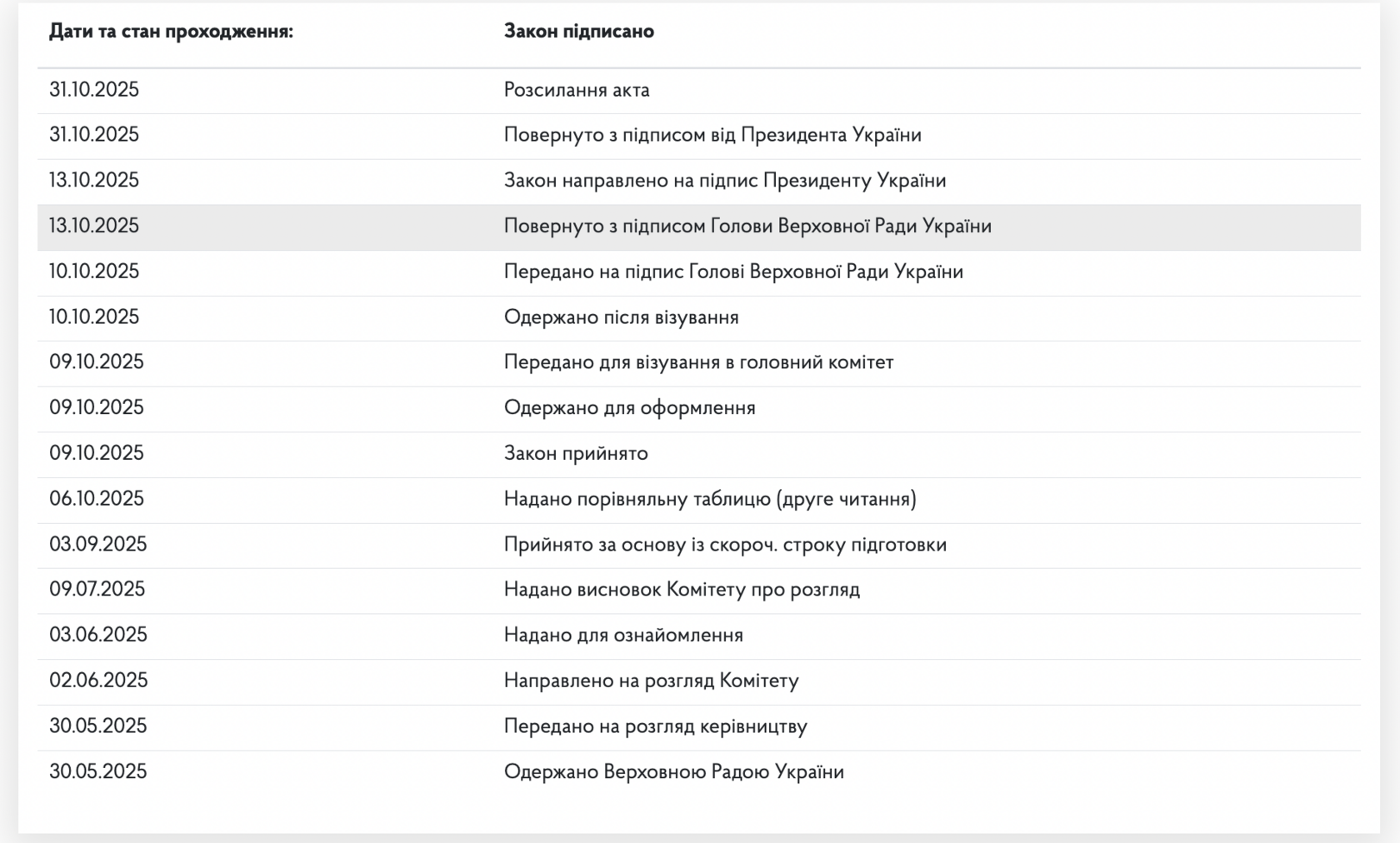
Task: Click the "Дати та стан проходження:" label
Action: click(171, 32)
